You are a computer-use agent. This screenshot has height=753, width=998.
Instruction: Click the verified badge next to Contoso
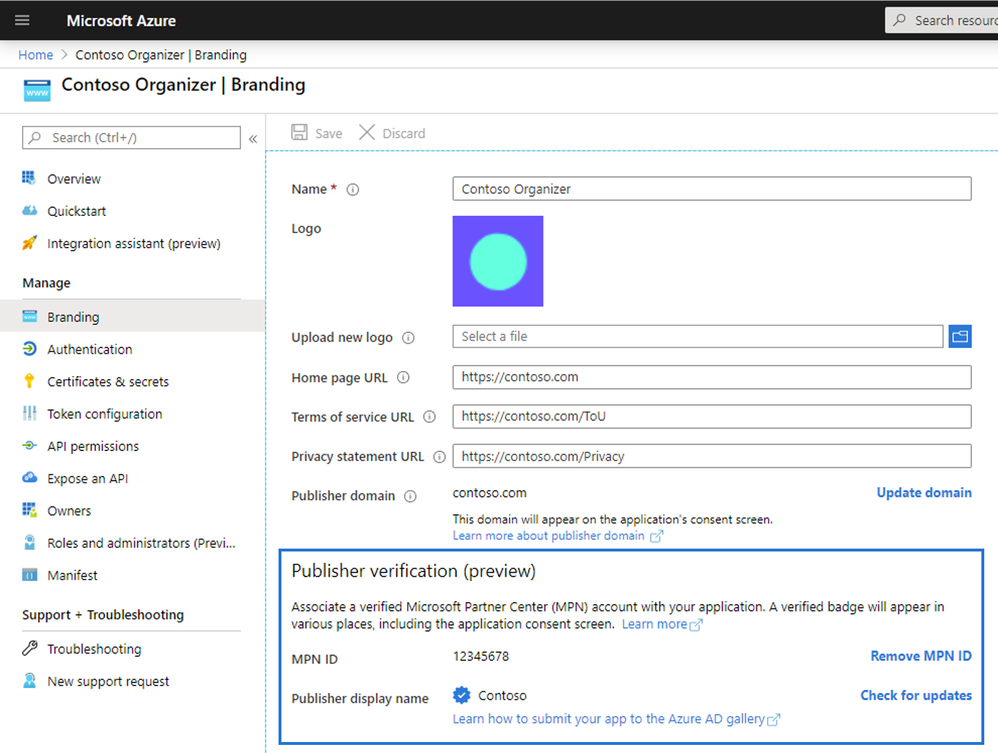[x=462, y=695]
